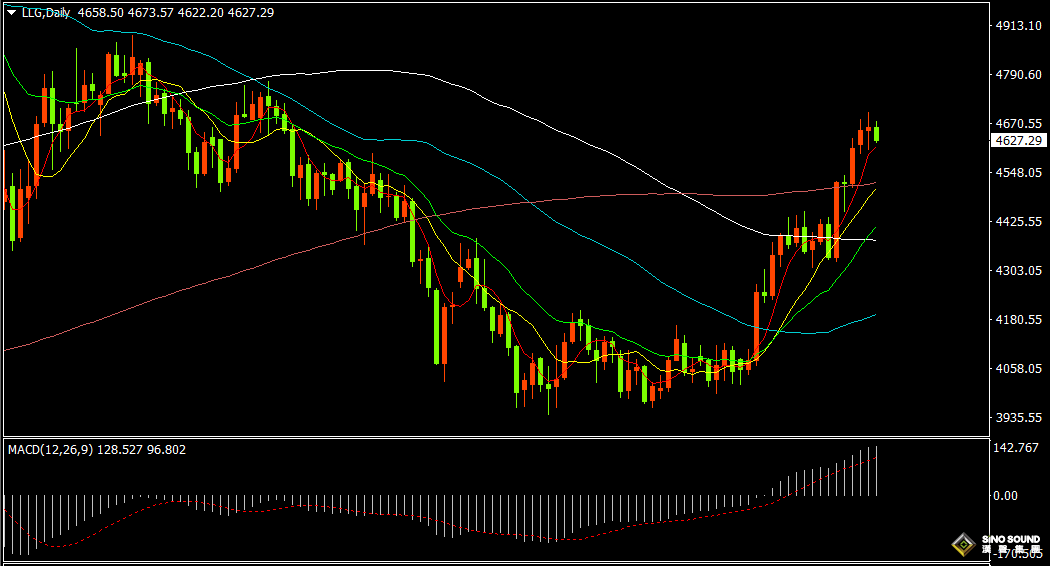Click price axis label 3935.55
Viewport: 1050px width, 566px height.
(x=1019, y=417)
